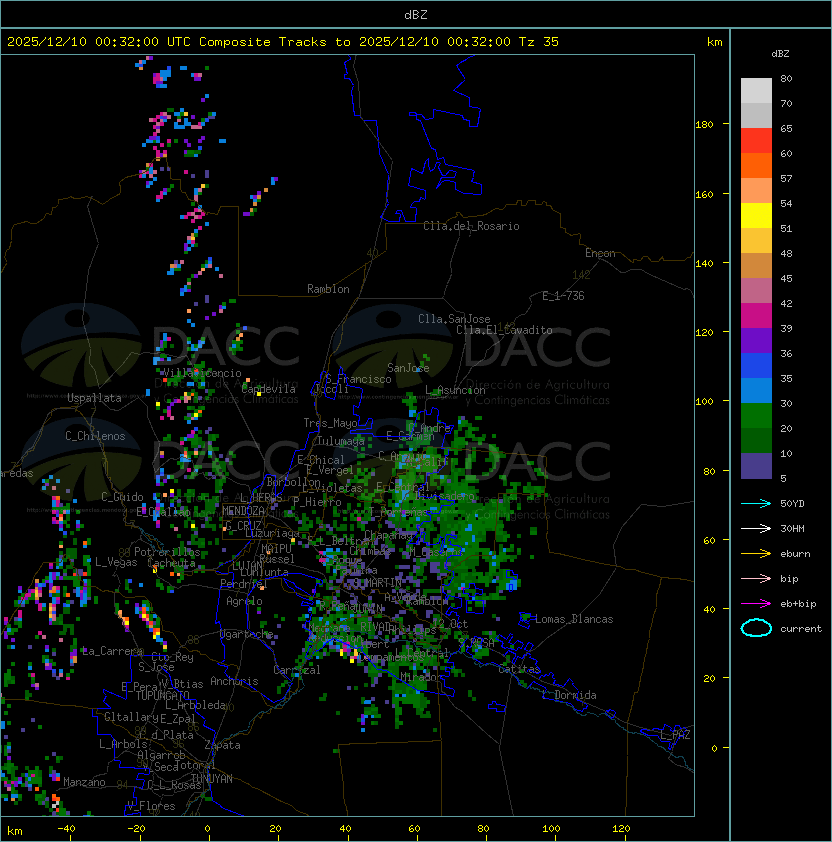Click the 'TUPUNGATO' label
This screenshot has height=842, width=832.
tap(162, 695)
